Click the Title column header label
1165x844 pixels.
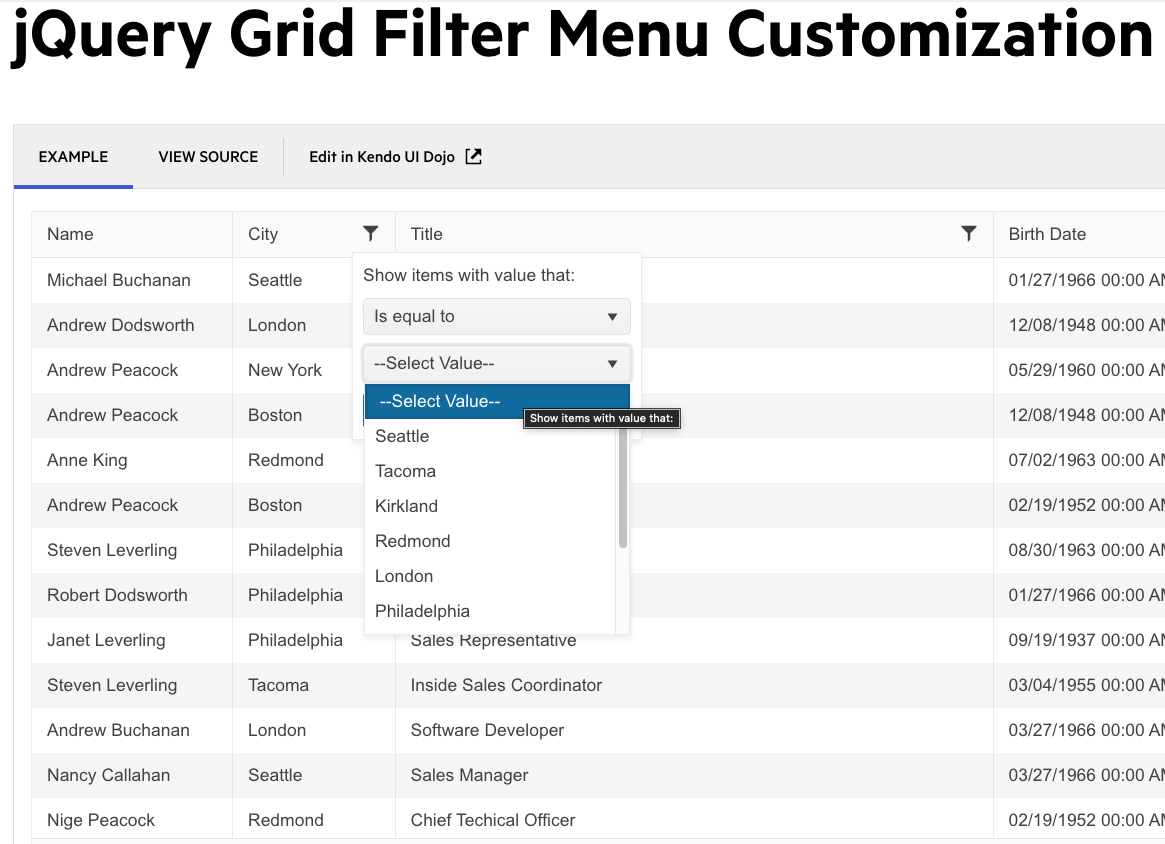click(426, 234)
